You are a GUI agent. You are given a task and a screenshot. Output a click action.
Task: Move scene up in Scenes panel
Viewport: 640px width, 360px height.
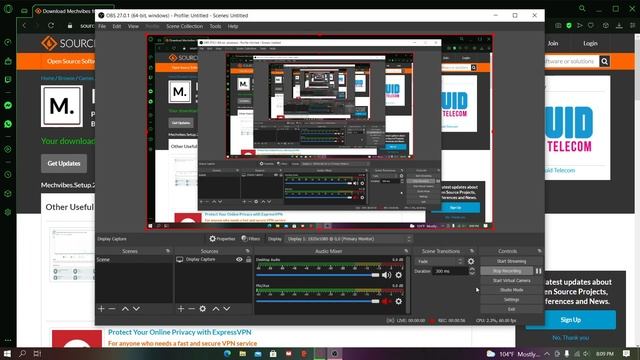tap(125, 309)
